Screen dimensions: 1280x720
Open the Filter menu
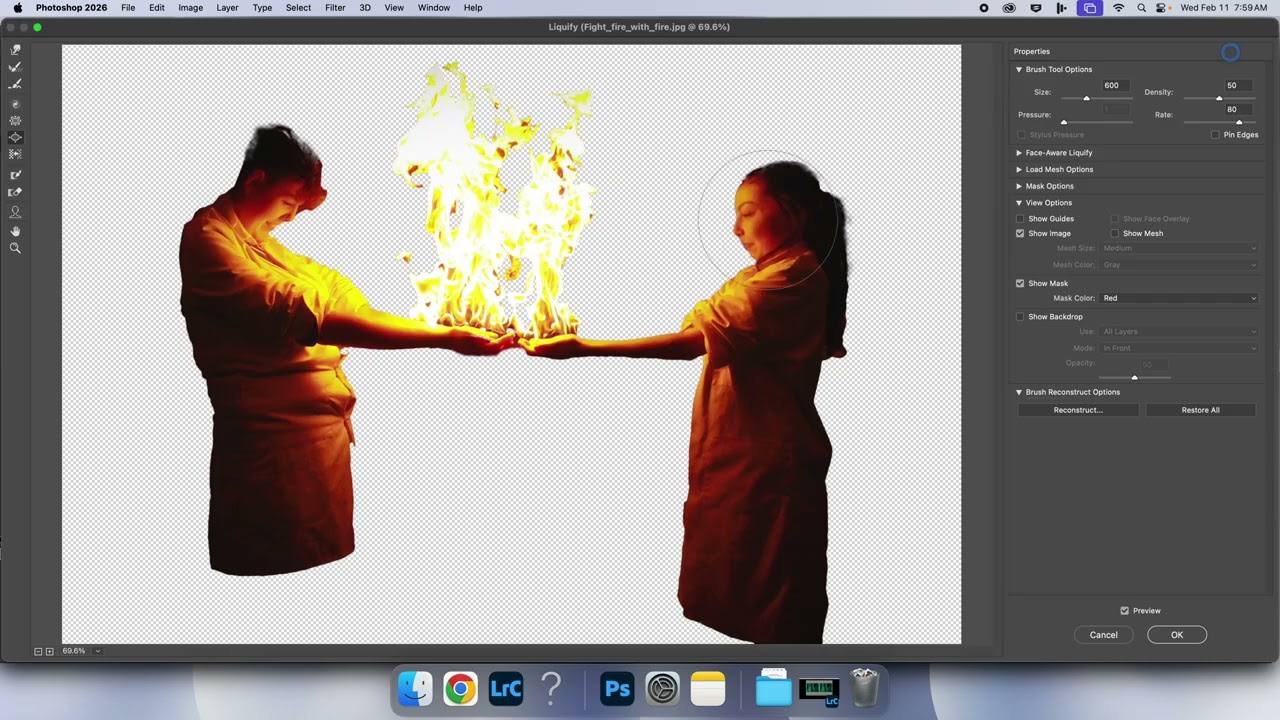click(335, 8)
